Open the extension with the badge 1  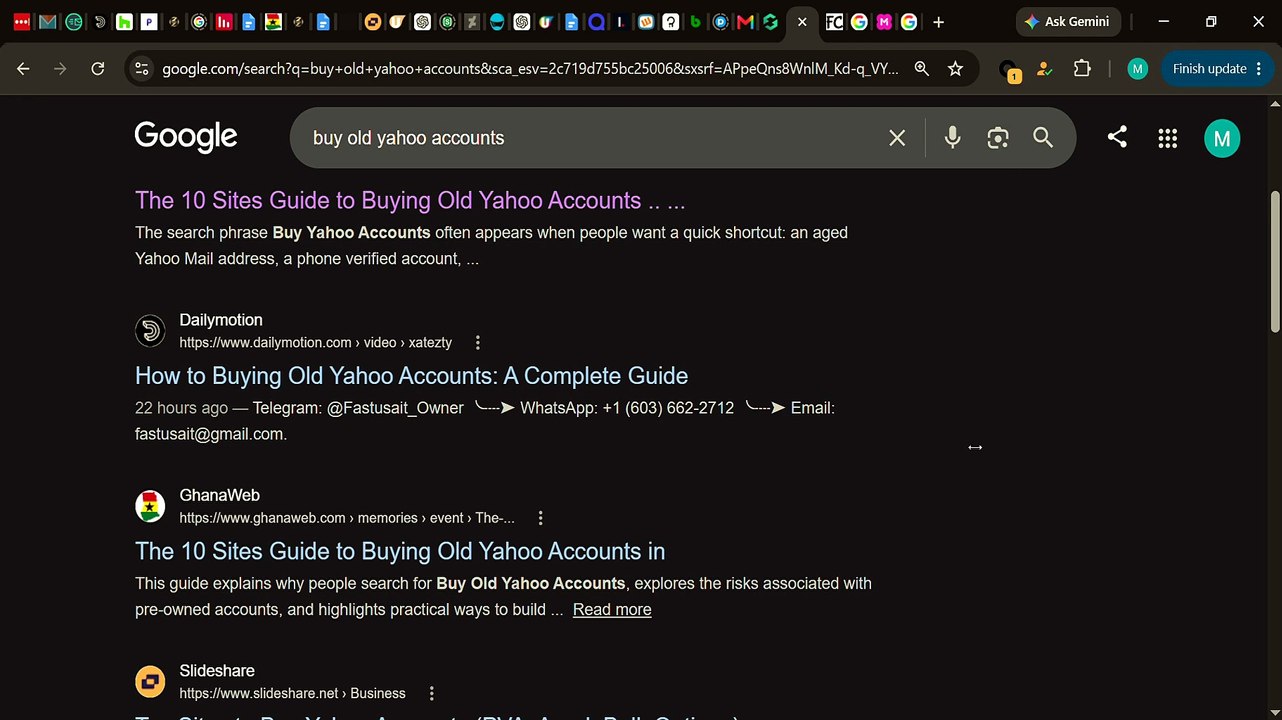pyautogui.click(x=1010, y=70)
